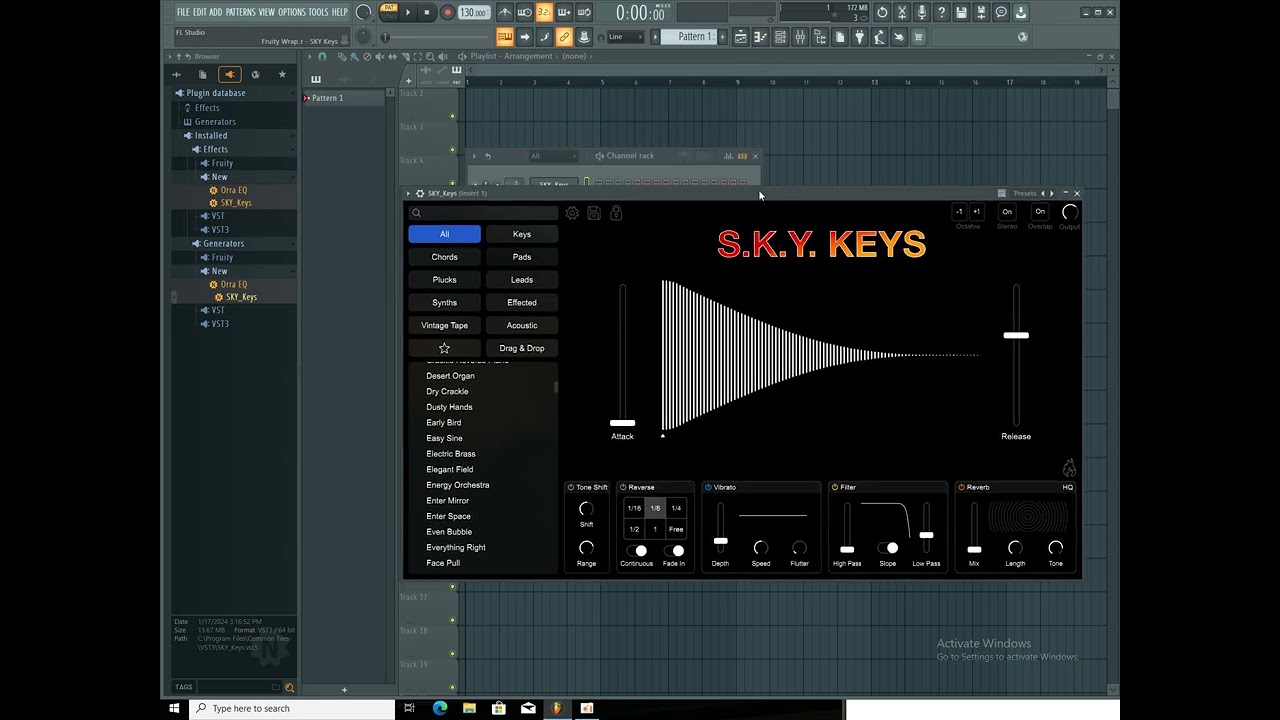Toggle the Overlap On switch
The width and height of the screenshot is (1280, 720).
(1040, 211)
